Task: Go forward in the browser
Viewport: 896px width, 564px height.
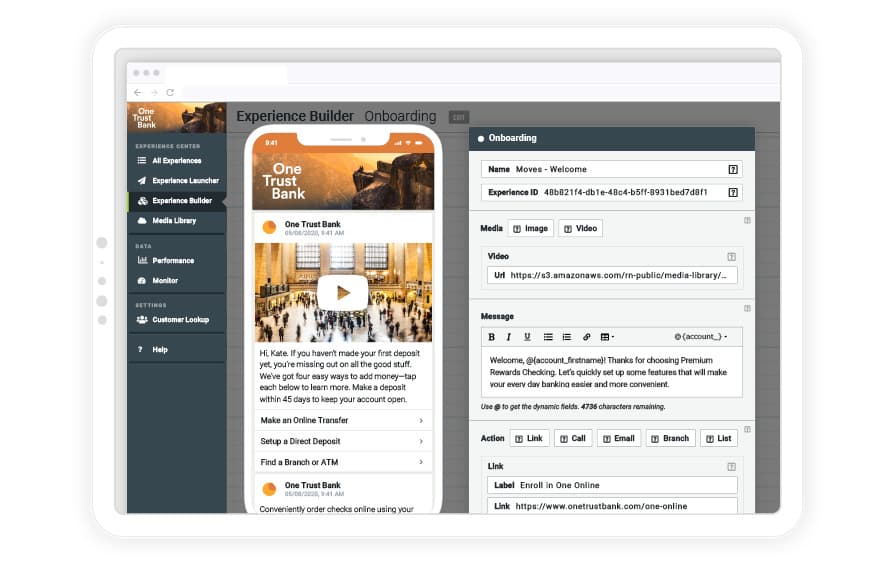Action: (x=154, y=92)
